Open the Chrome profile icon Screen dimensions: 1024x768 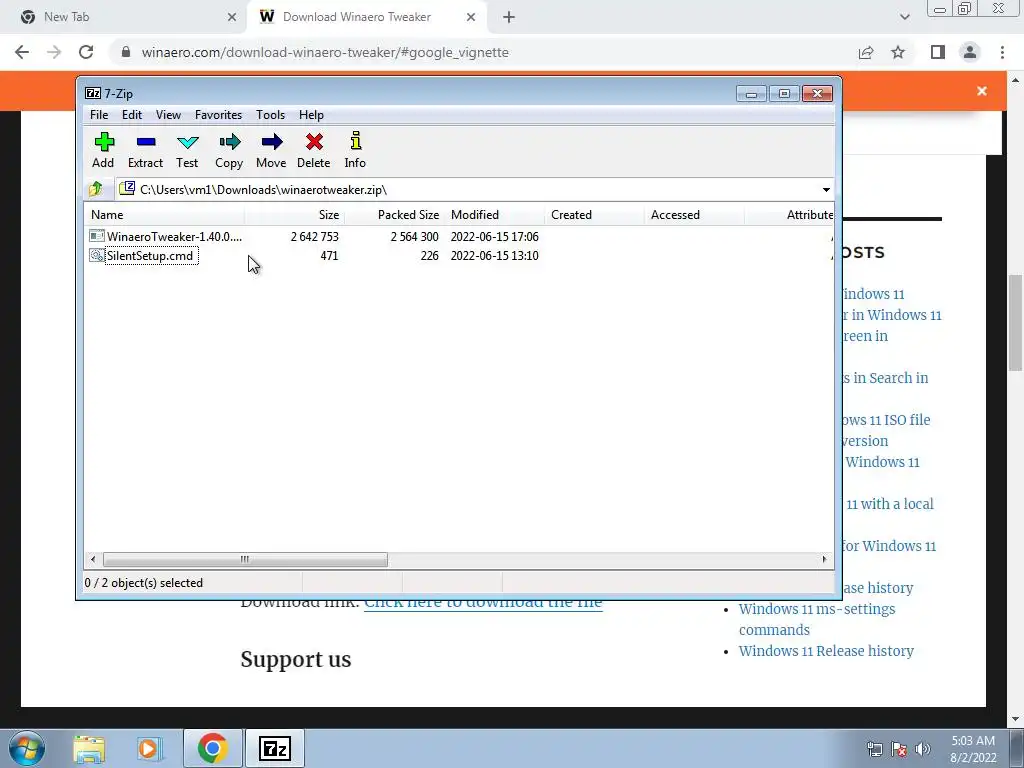(x=970, y=52)
